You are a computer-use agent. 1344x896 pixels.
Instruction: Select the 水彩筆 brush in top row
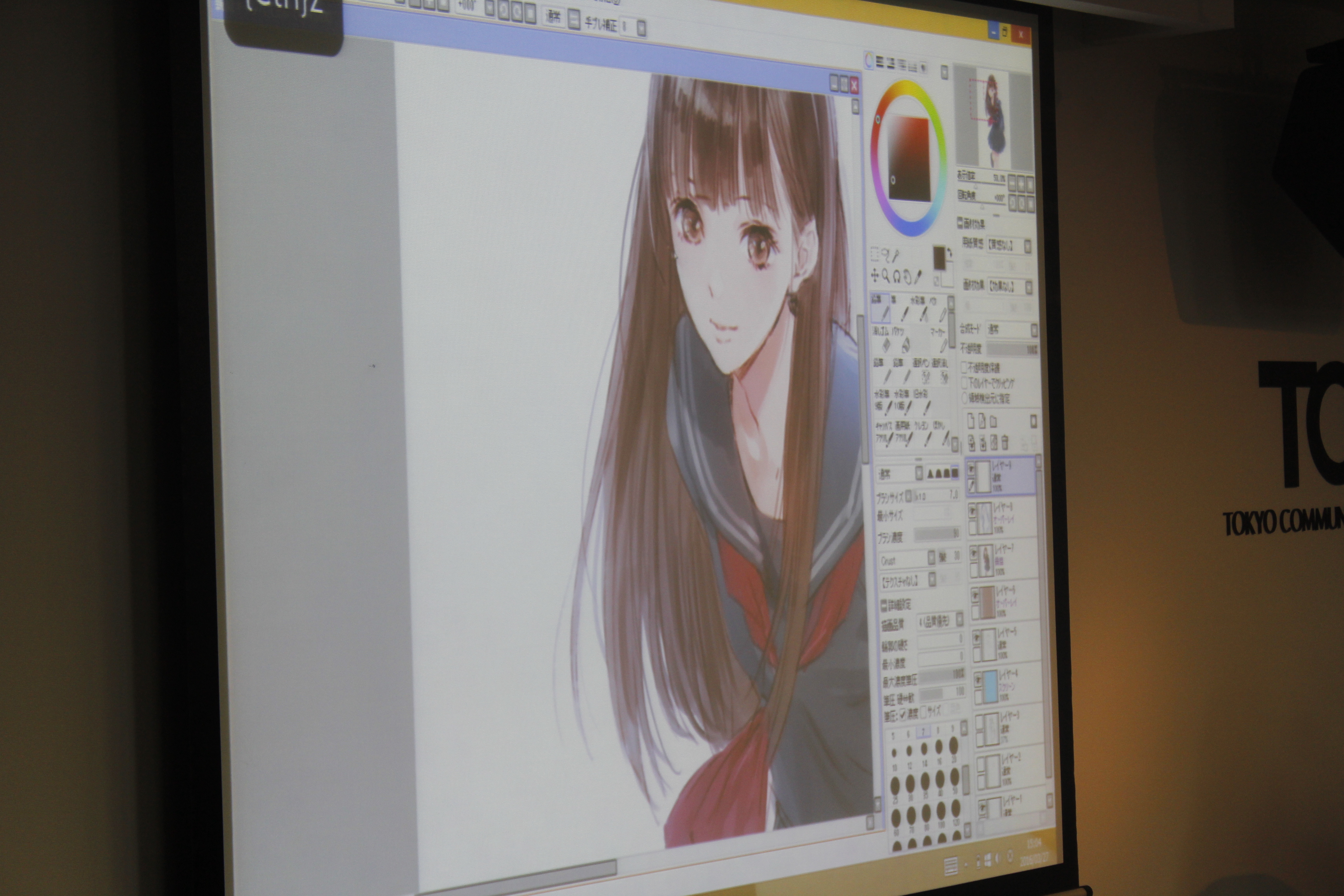point(919,308)
